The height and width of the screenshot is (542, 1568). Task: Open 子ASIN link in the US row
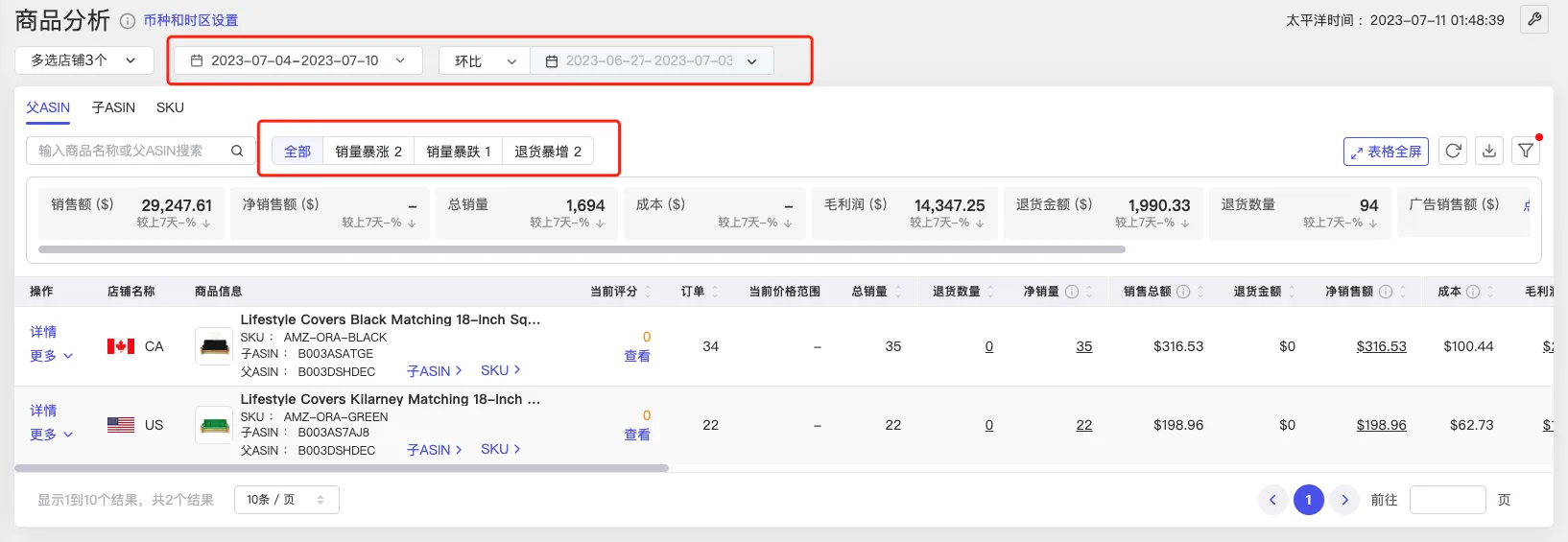tap(435, 449)
